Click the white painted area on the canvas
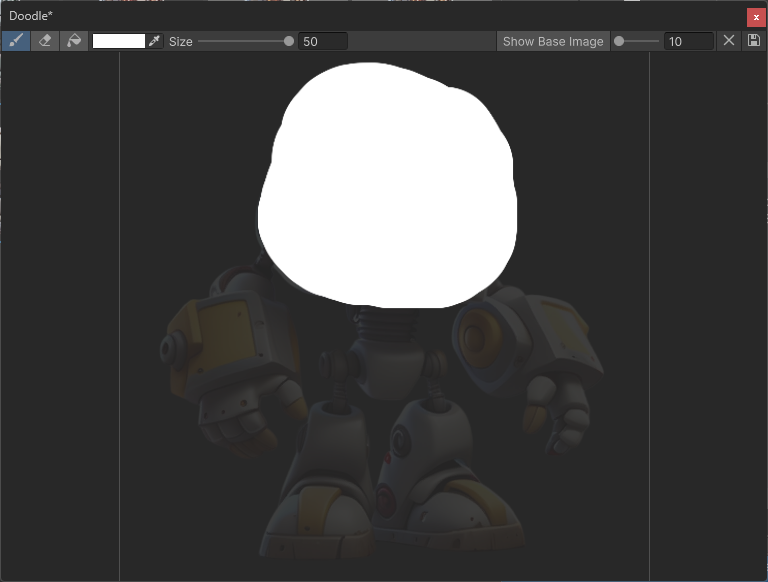The height and width of the screenshot is (582, 768). pos(387,186)
